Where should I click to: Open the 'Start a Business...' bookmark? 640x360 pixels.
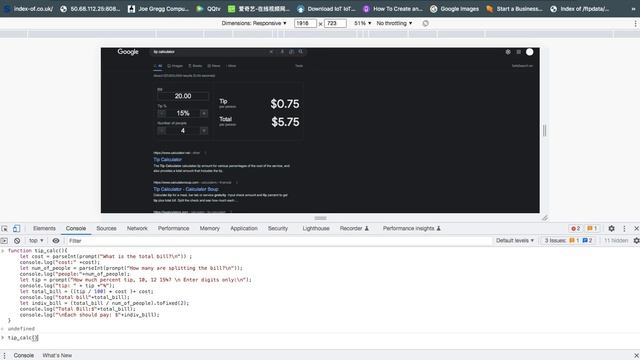pyautogui.click(x=514, y=9)
